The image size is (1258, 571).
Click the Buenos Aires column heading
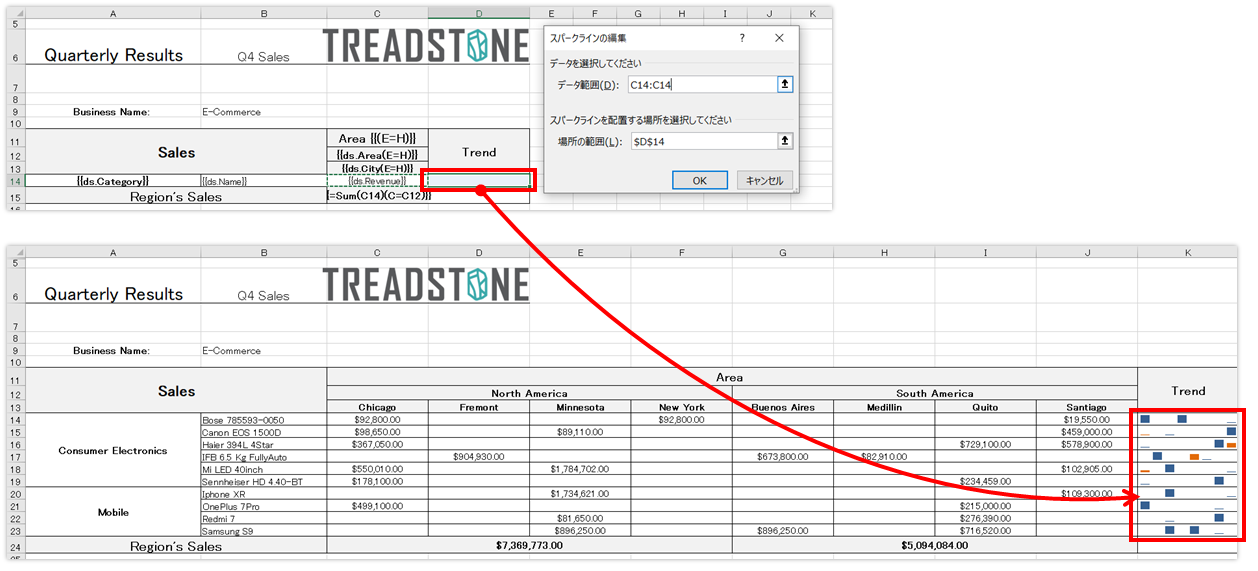pos(782,407)
